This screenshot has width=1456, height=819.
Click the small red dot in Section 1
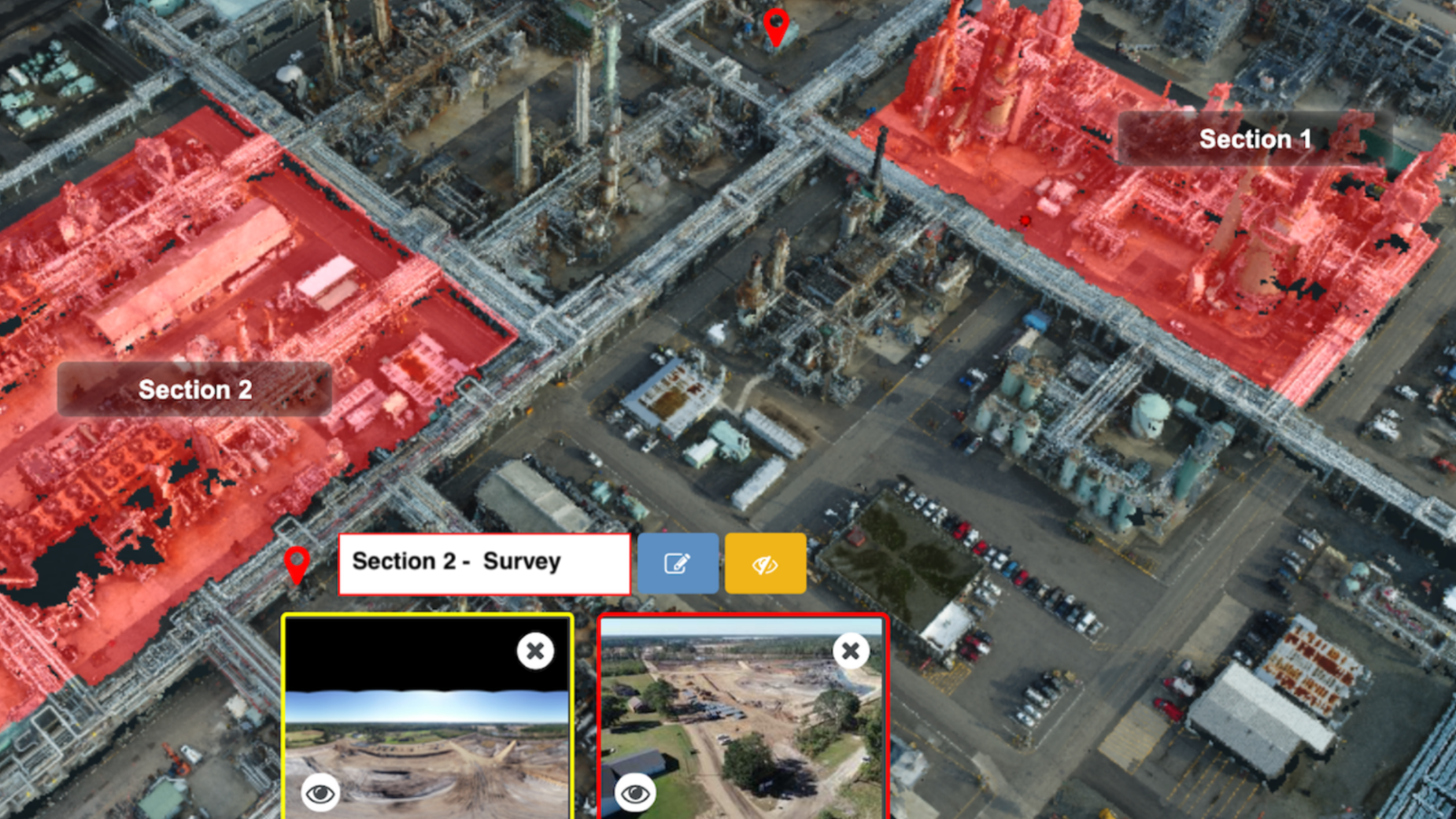(x=1025, y=221)
